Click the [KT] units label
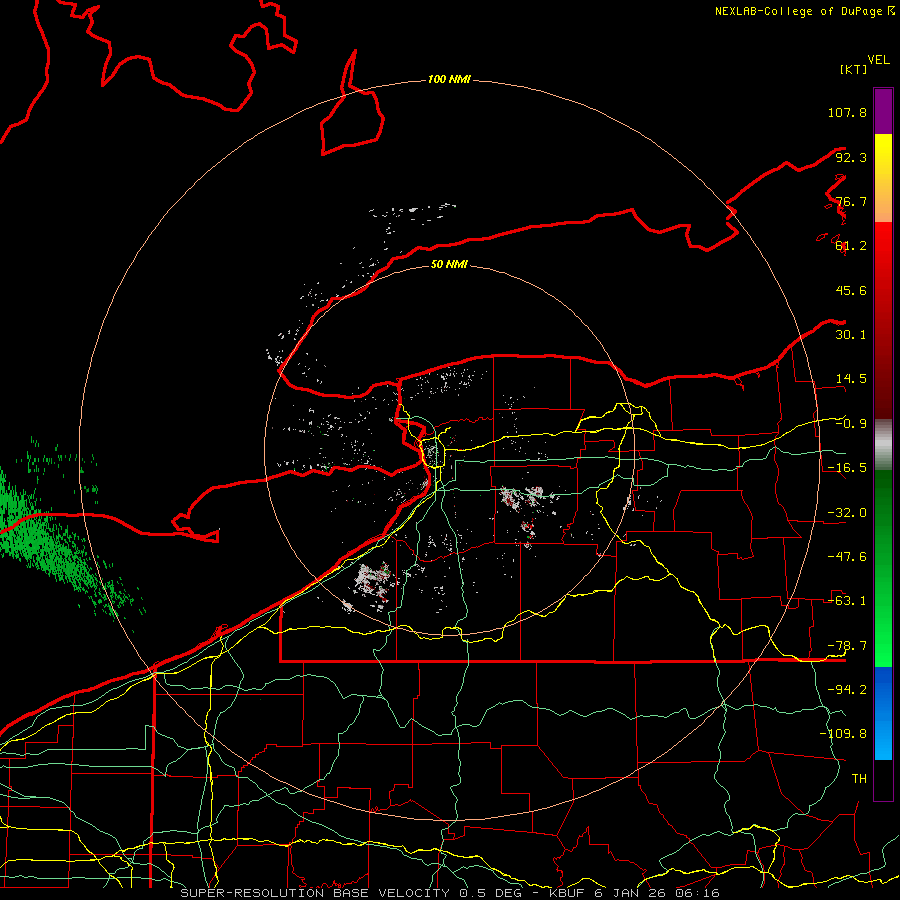 (x=854, y=69)
